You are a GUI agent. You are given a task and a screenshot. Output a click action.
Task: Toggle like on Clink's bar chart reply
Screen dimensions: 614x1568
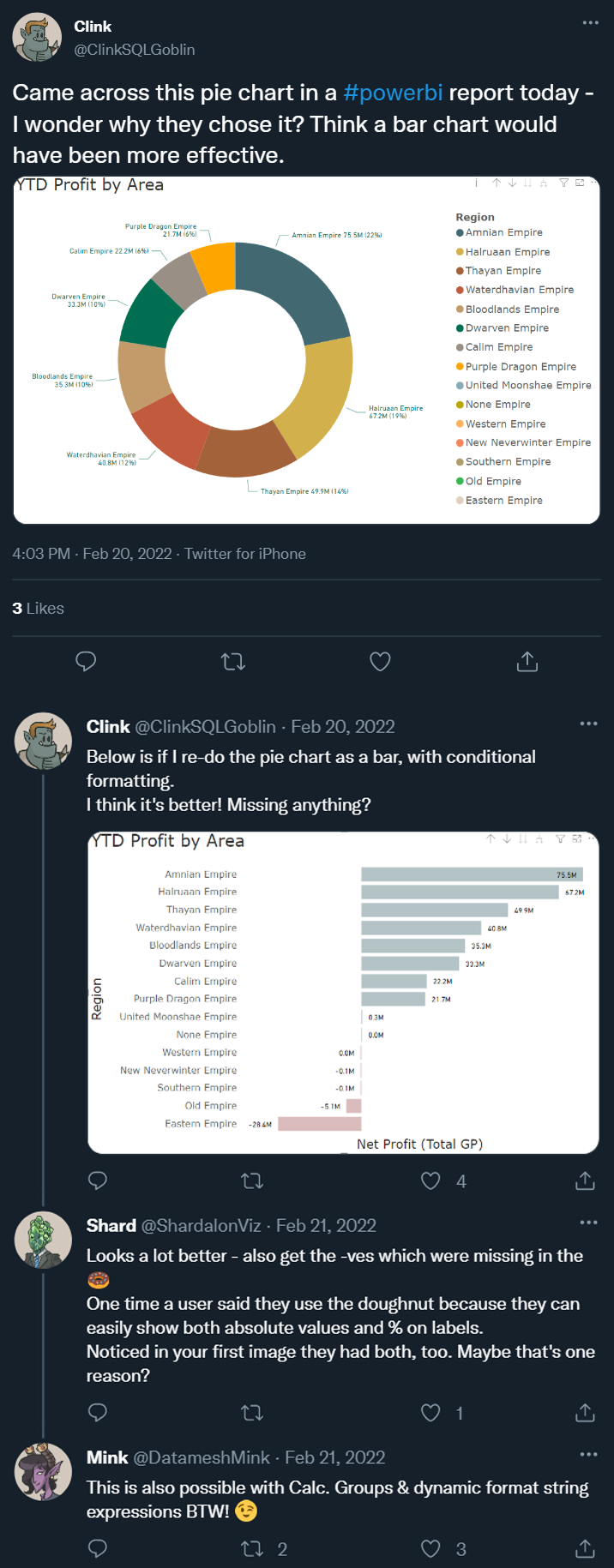coord(430,1181)
